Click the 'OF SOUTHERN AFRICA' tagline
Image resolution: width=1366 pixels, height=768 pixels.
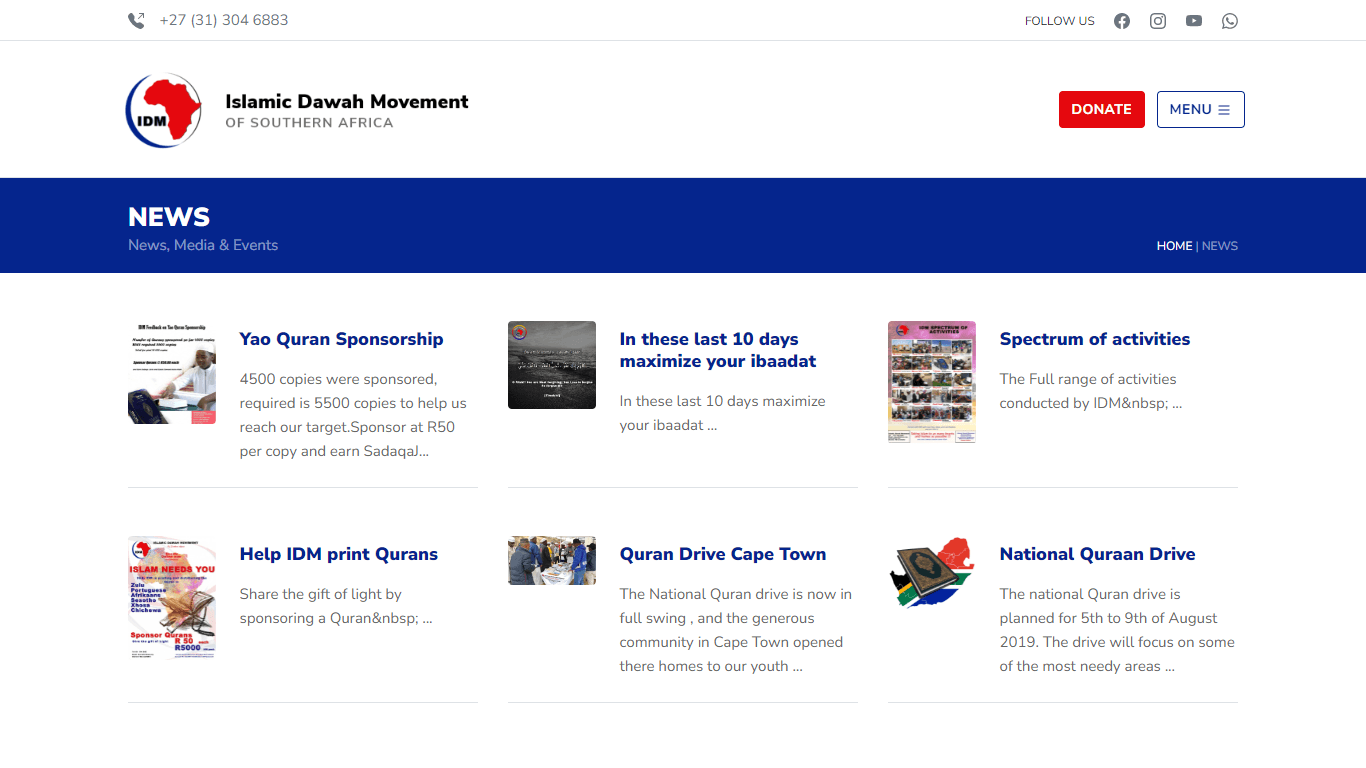point(309,123)
